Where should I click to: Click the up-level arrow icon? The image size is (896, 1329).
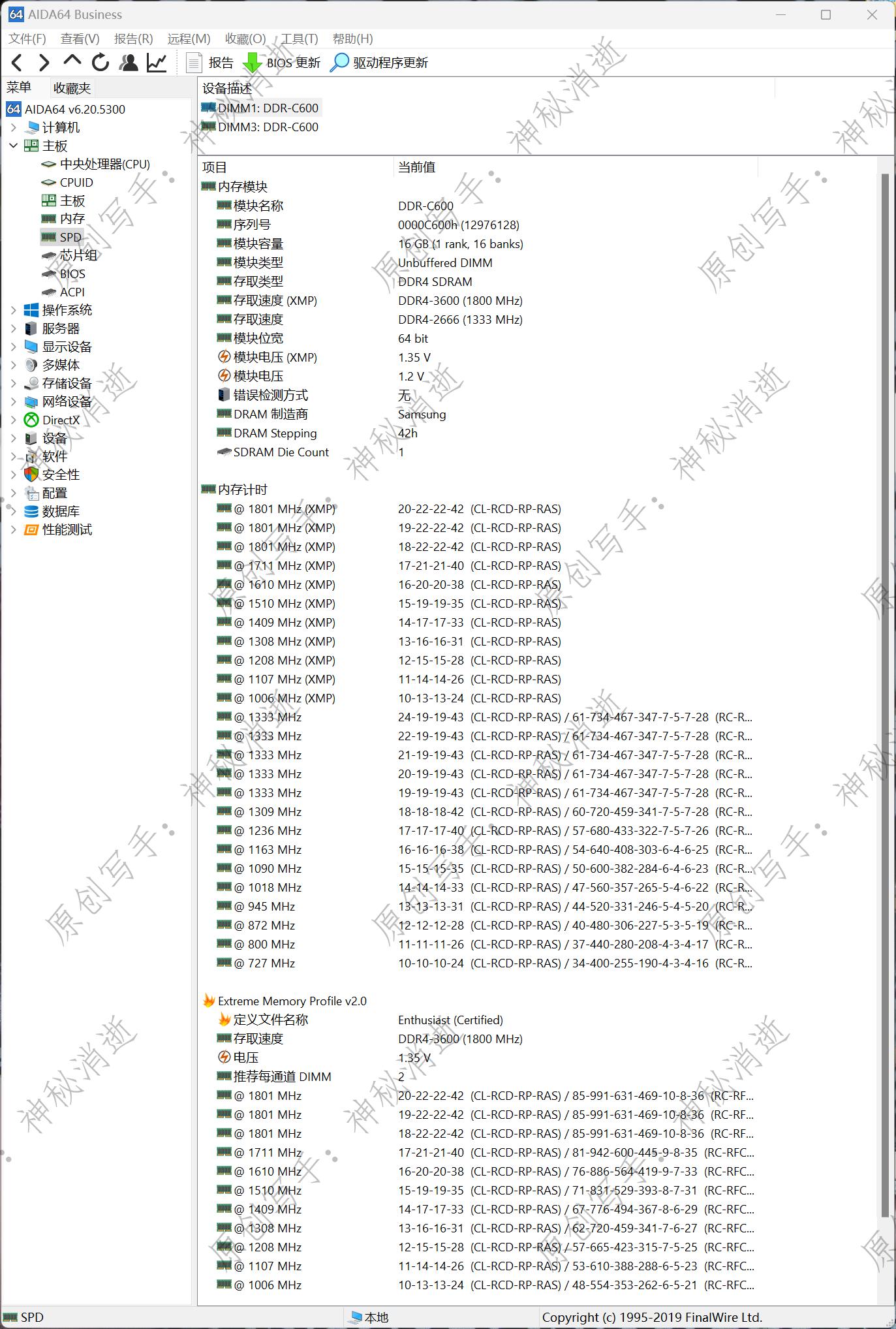coord(72,61)
